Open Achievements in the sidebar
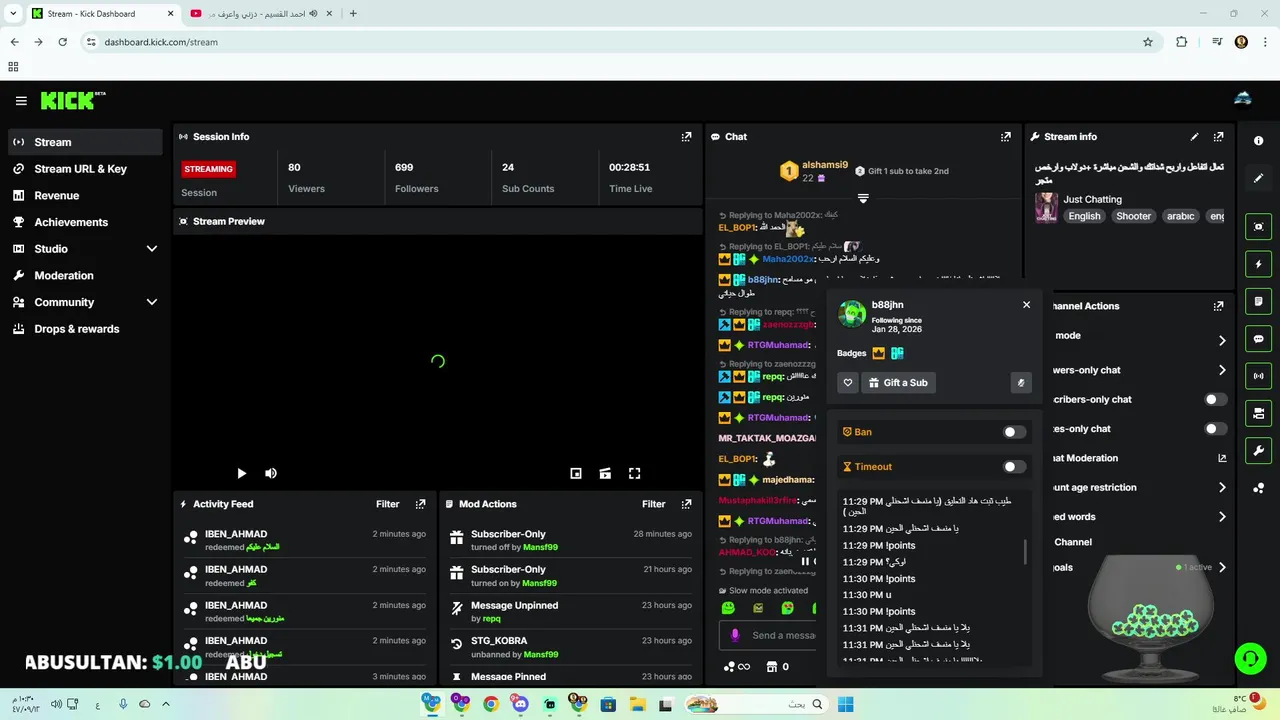 point(84,222)
